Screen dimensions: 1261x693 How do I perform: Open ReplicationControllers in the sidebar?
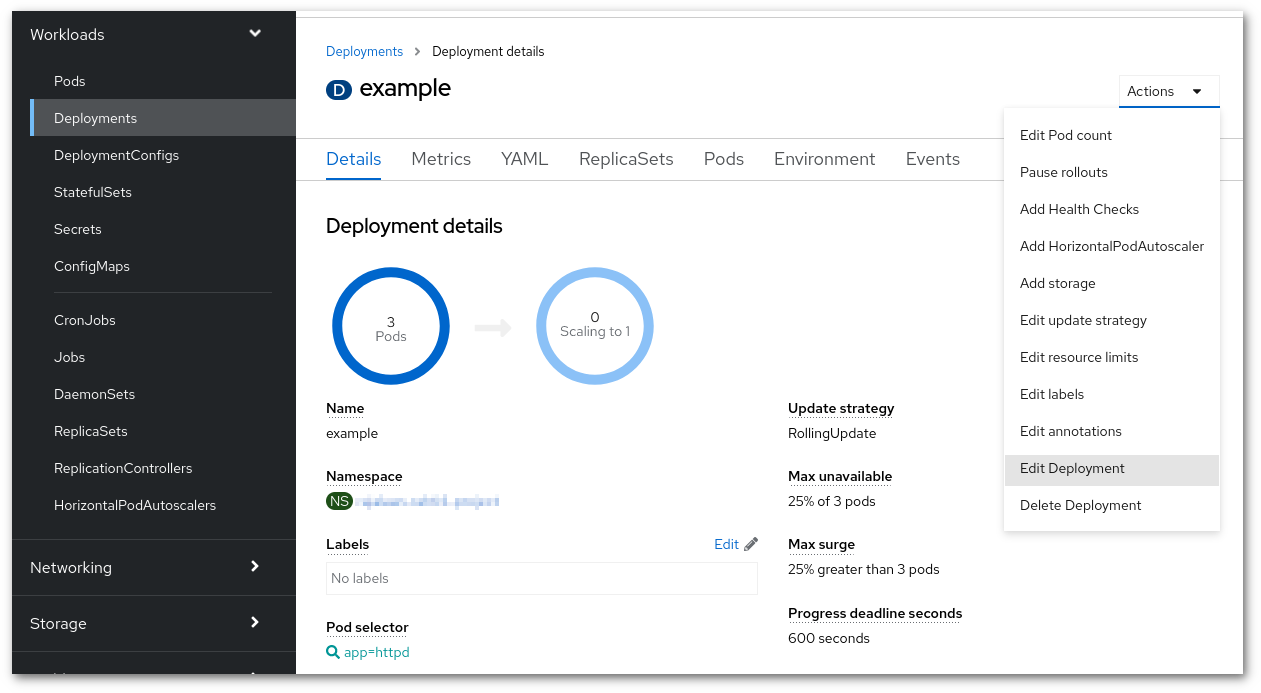123,468
